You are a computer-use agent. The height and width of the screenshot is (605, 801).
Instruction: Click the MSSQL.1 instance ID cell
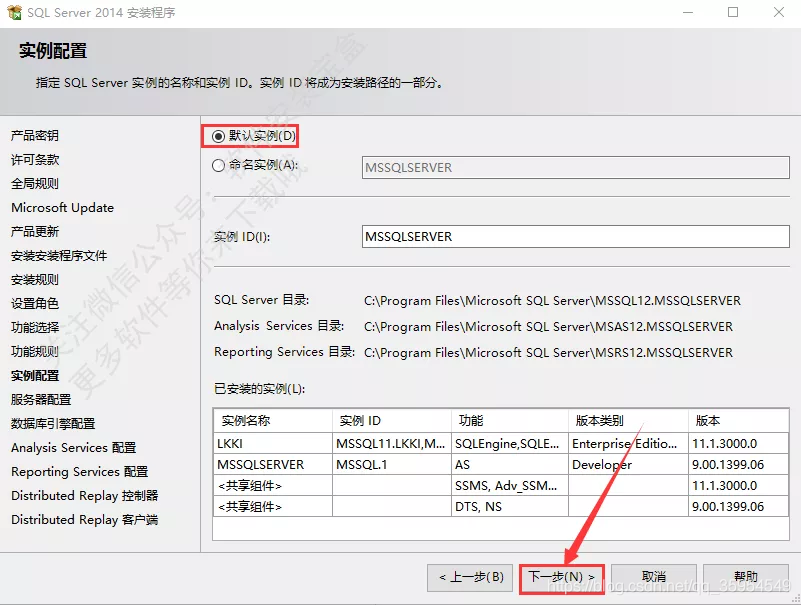coord(392,464)
